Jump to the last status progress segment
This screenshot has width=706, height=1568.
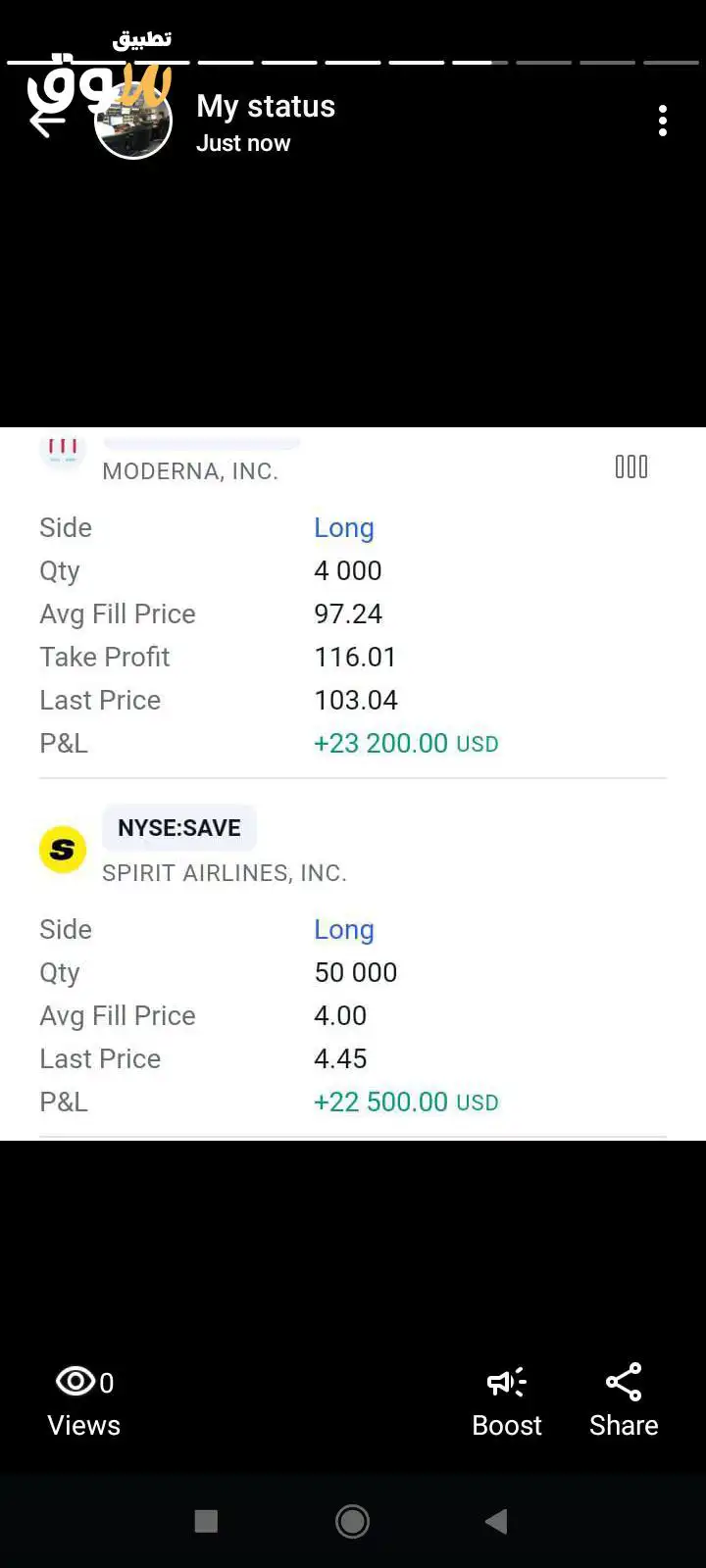(671, 63)
